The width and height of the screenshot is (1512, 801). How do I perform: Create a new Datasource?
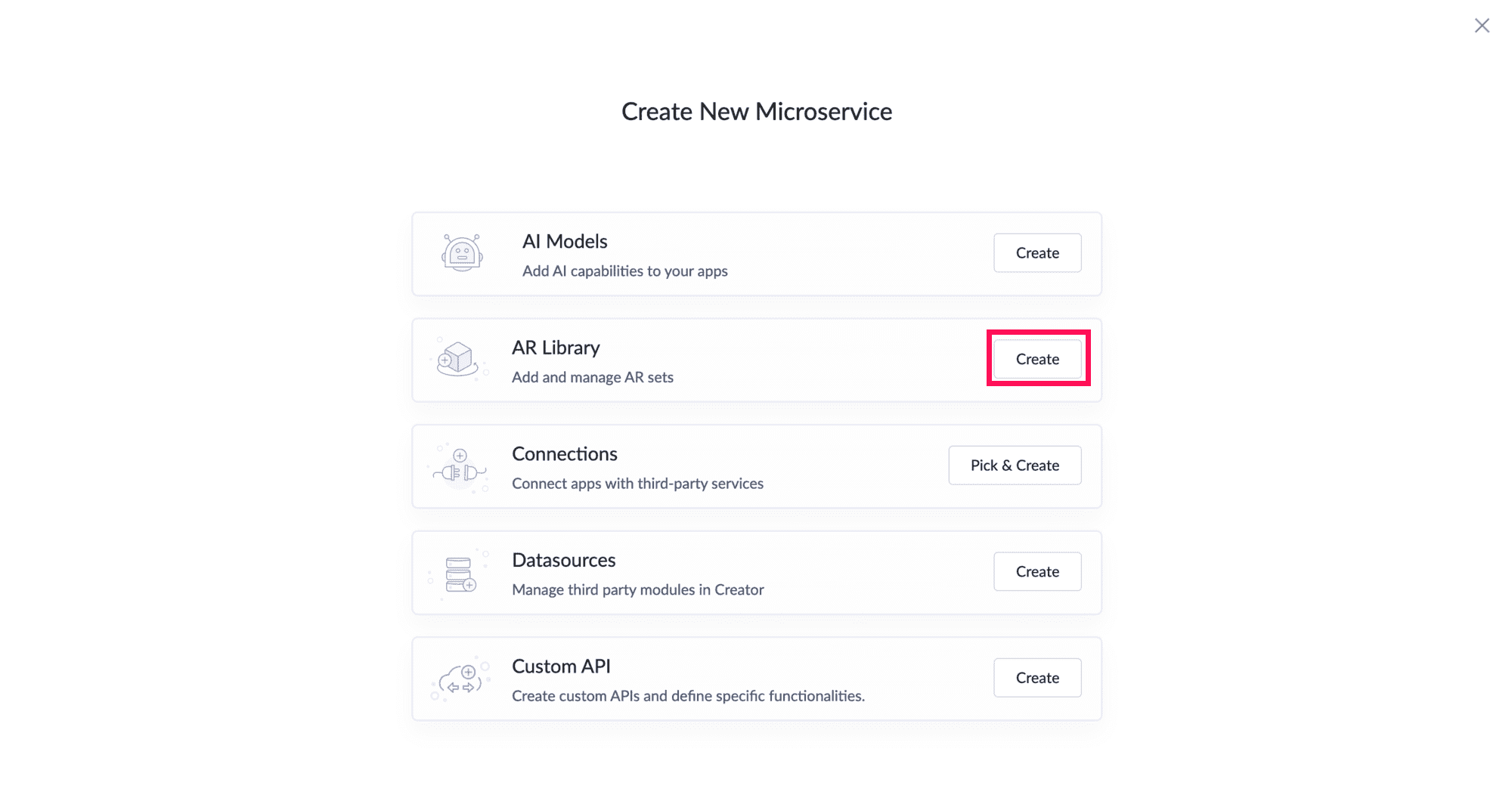1037,572
